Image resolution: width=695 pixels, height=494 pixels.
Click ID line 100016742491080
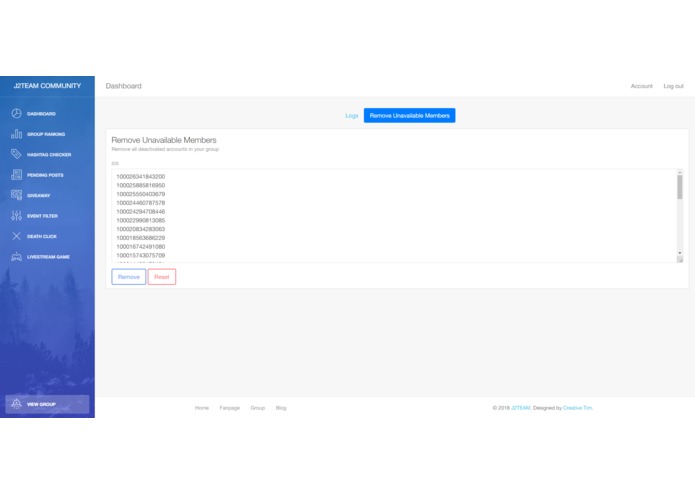coord(141,247)
